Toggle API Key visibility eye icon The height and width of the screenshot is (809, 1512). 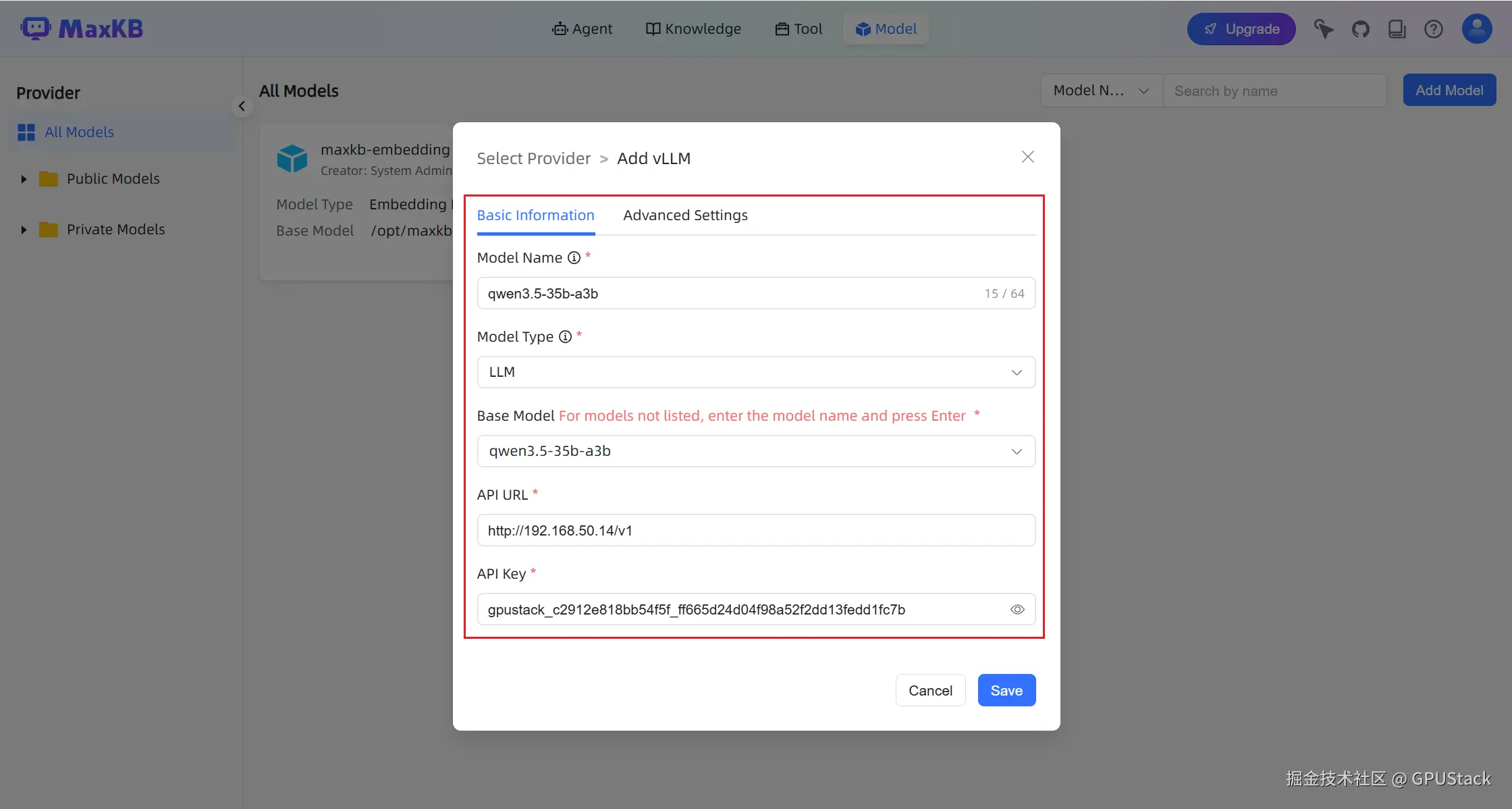pyautogui.click(x=1017, y=609)
